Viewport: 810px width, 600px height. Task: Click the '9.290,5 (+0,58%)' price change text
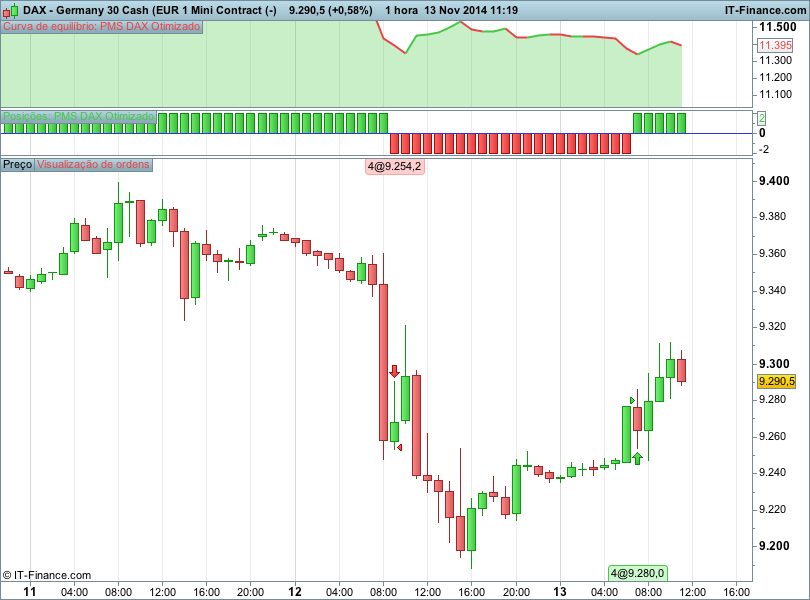click(x=331, y=10)
